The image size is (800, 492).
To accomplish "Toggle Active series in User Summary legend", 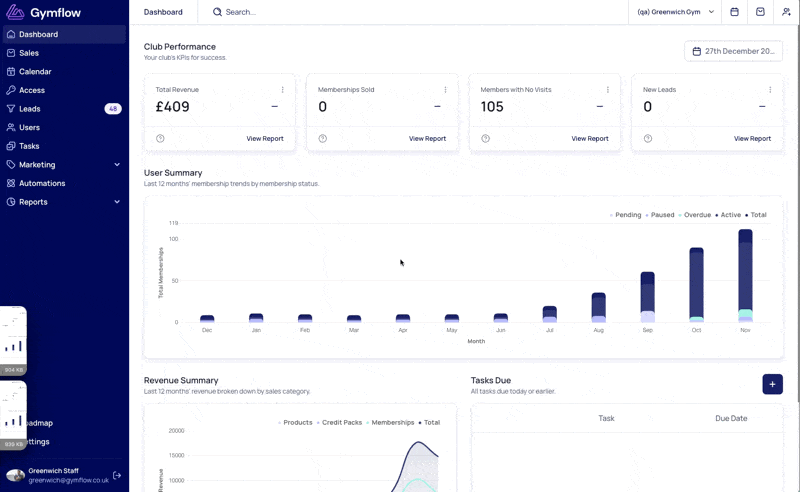I will coord(728,215).
